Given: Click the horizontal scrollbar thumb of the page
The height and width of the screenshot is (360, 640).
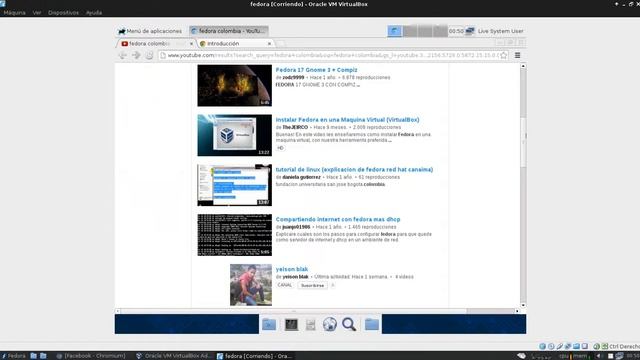Looking at the screenshot, I should (293, 311).
